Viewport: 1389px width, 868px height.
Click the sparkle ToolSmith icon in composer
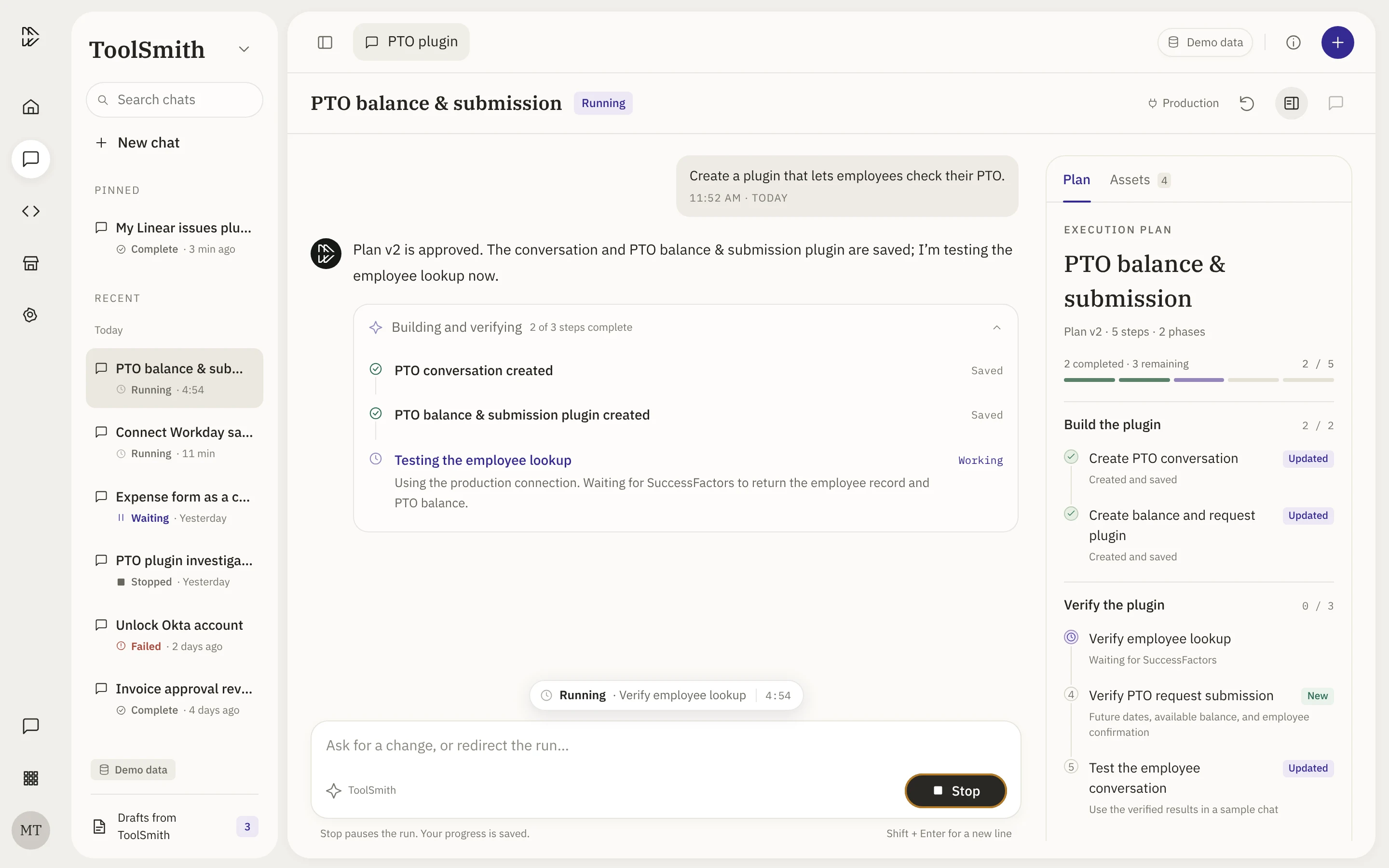point(333,790)
